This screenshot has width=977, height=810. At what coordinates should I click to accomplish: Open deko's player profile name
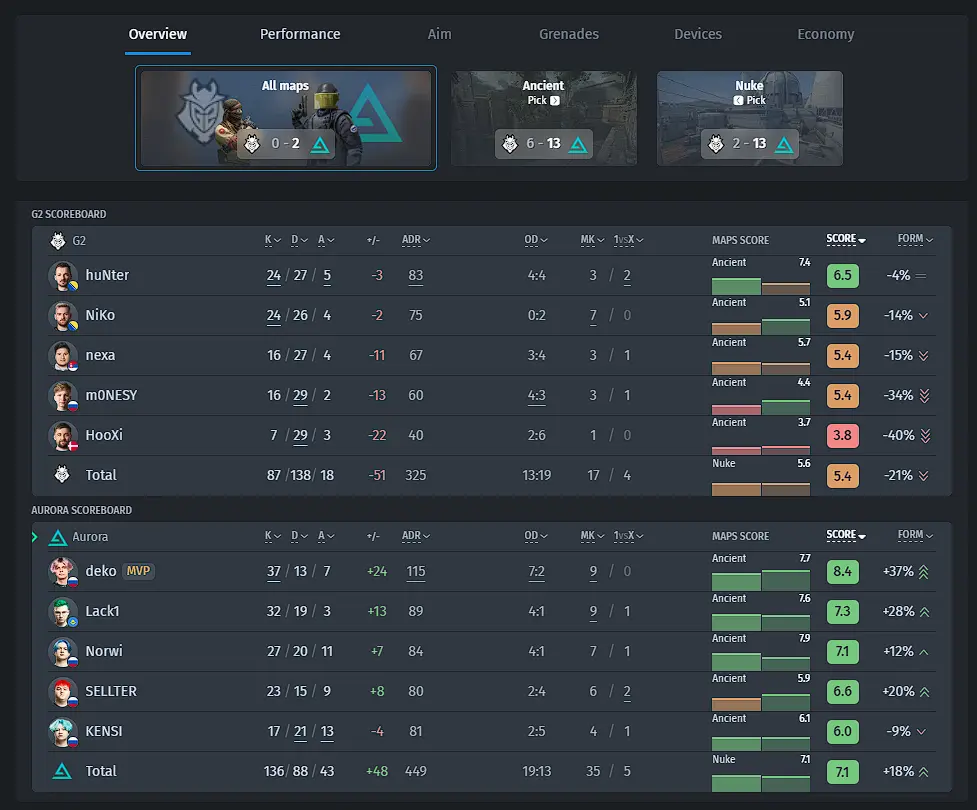pos(101,571)
